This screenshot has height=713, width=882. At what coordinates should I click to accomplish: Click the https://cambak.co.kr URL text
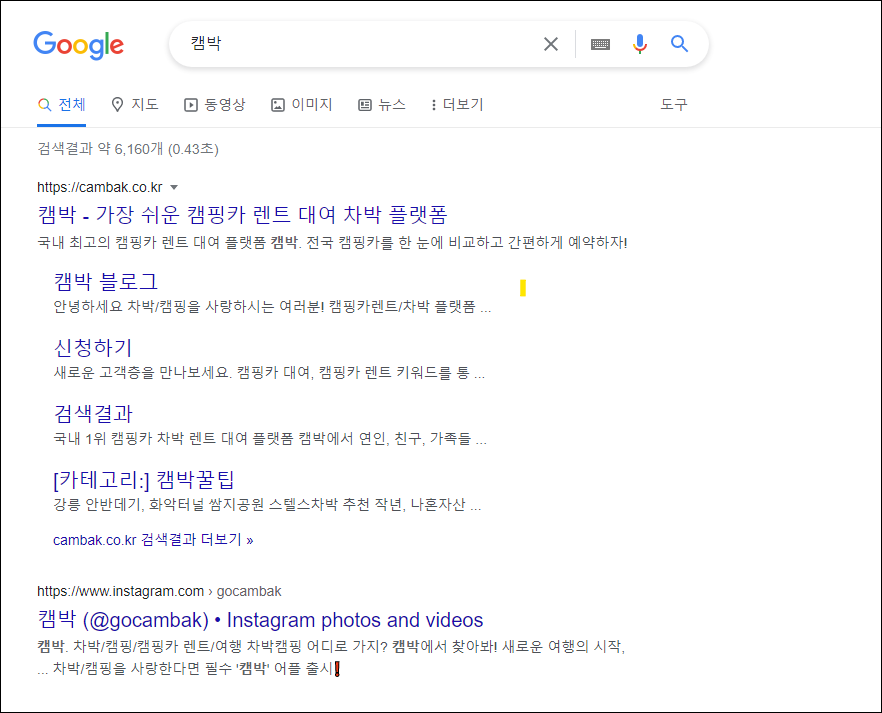pos(100,187)
